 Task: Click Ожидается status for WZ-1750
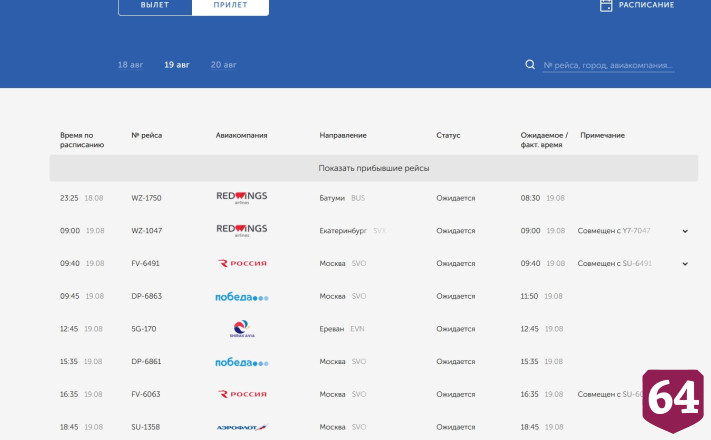tap(456, 198)
